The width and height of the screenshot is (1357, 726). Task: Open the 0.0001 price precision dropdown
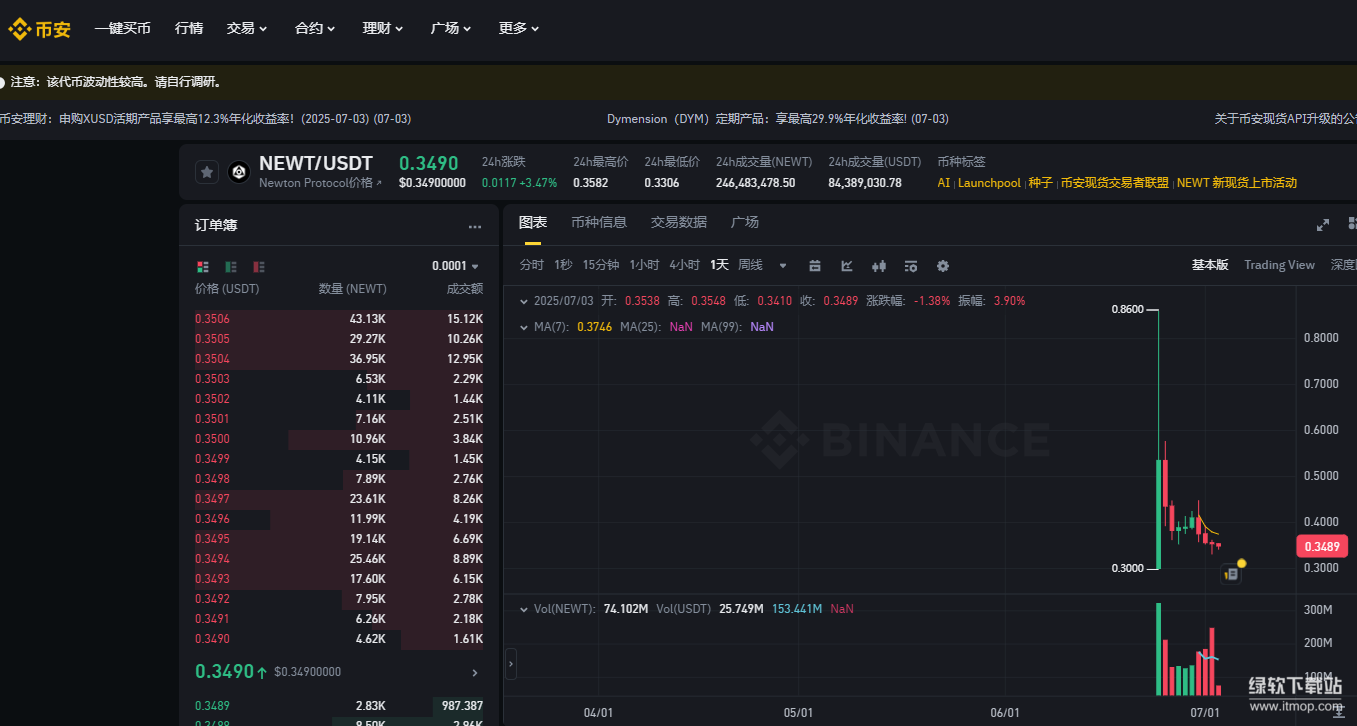pos(455,266)
